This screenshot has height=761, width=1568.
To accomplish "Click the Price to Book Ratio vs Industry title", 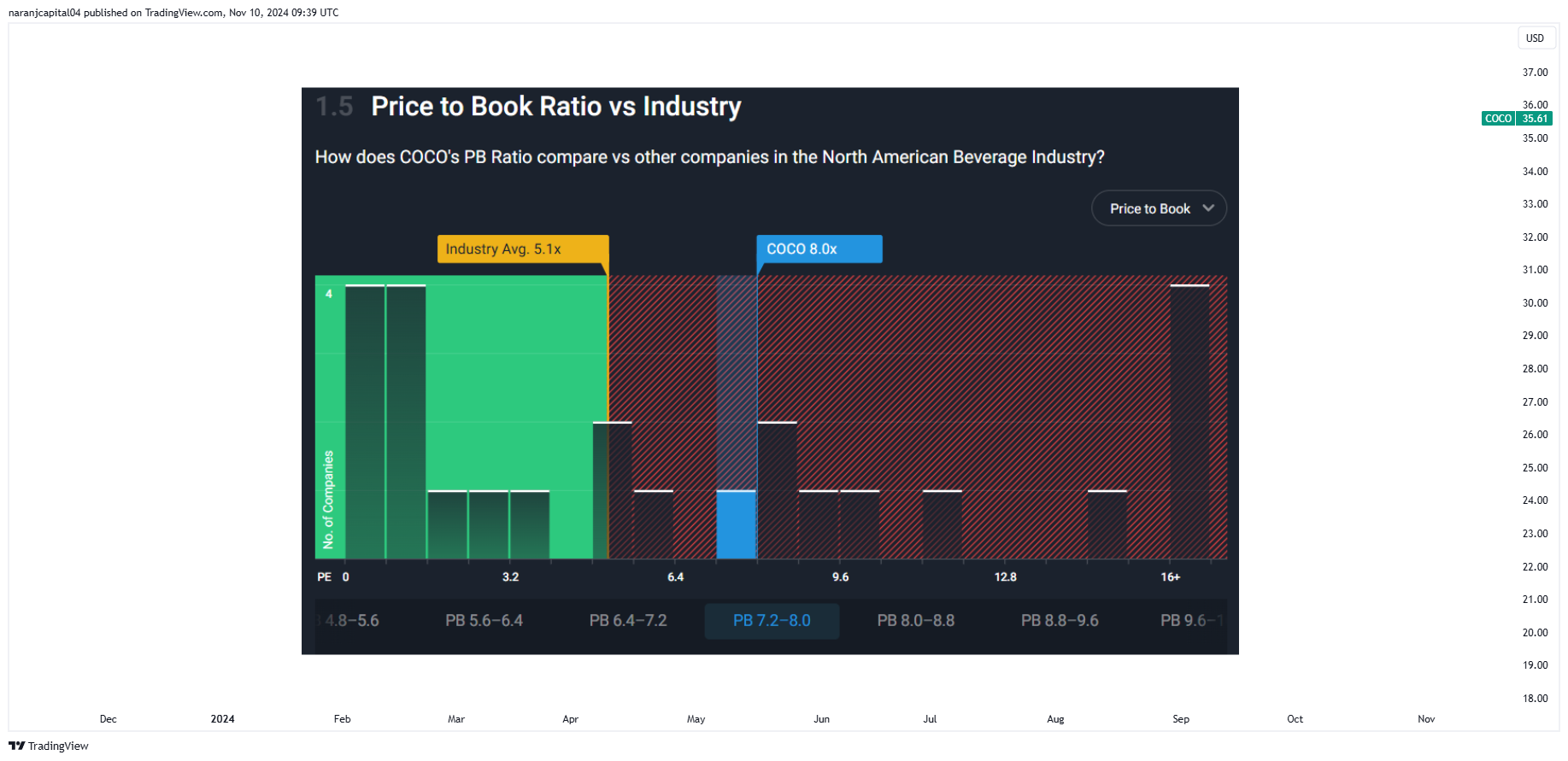I will pos(555,107).
